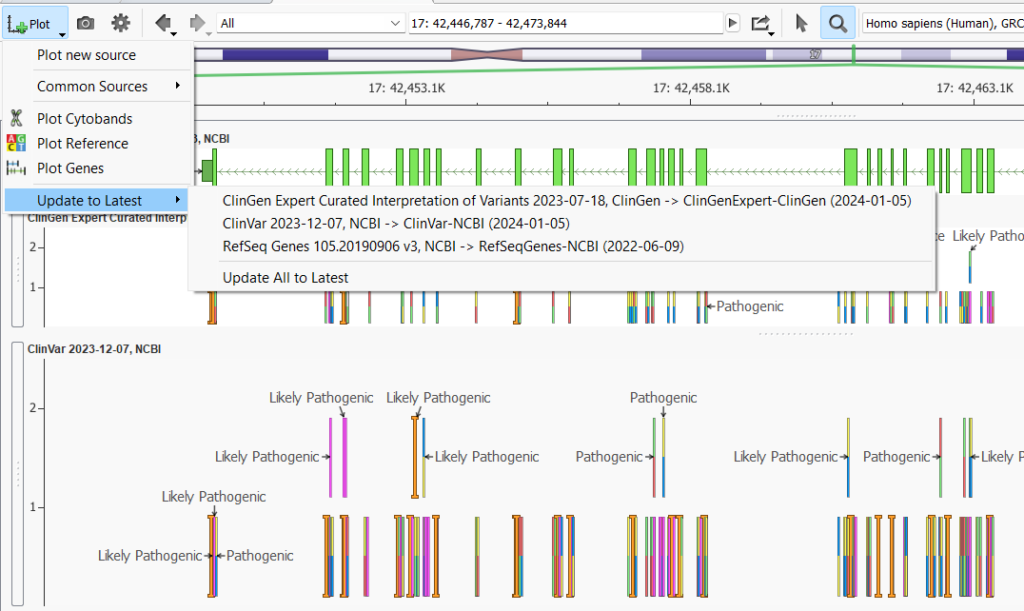Select the arrow pointer tool
This screenshot has width=1024, height=611.
point(801,24)
